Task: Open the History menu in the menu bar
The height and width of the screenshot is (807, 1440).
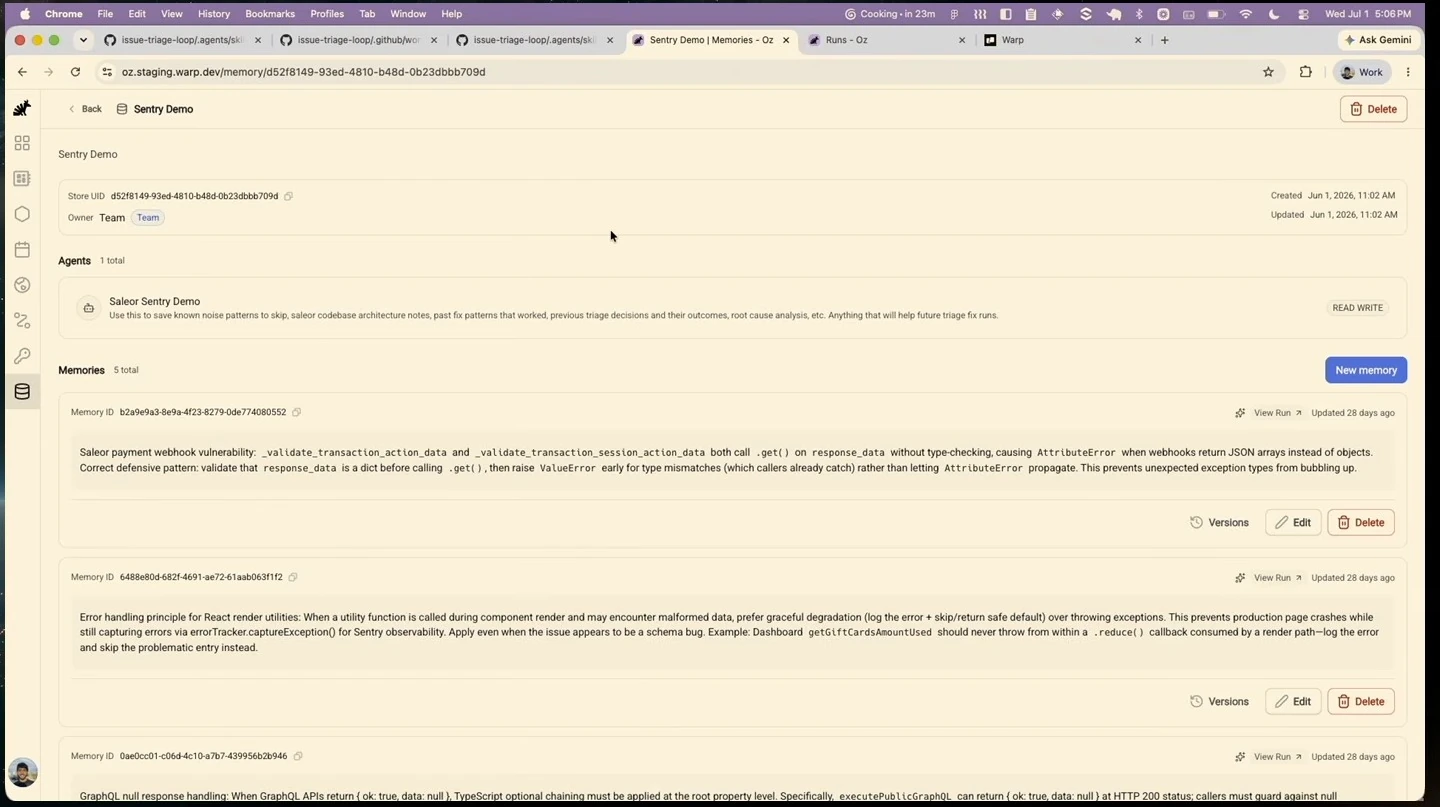Action: [x=213, y=14]
